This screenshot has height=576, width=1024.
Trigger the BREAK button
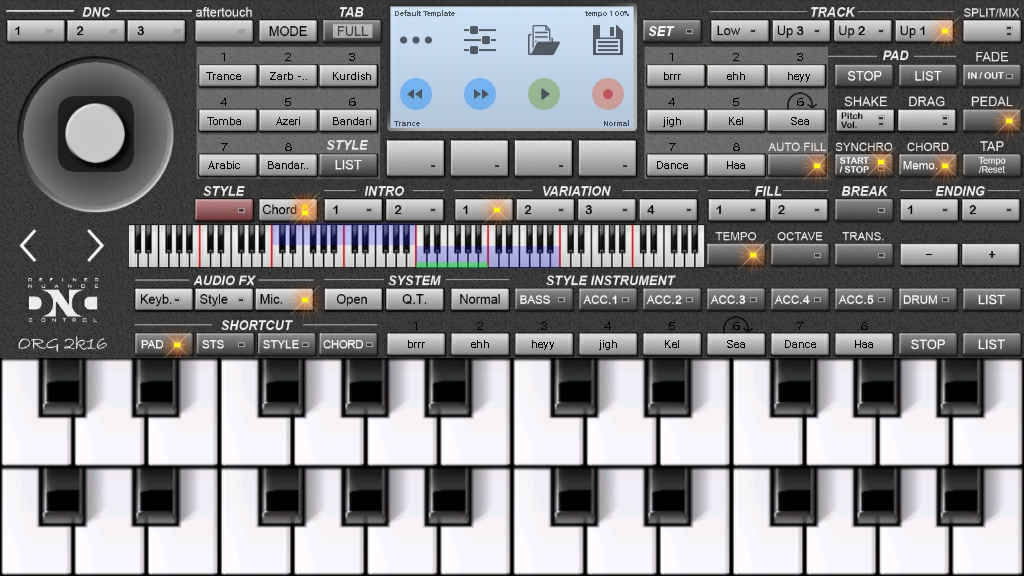click(864, 210)
